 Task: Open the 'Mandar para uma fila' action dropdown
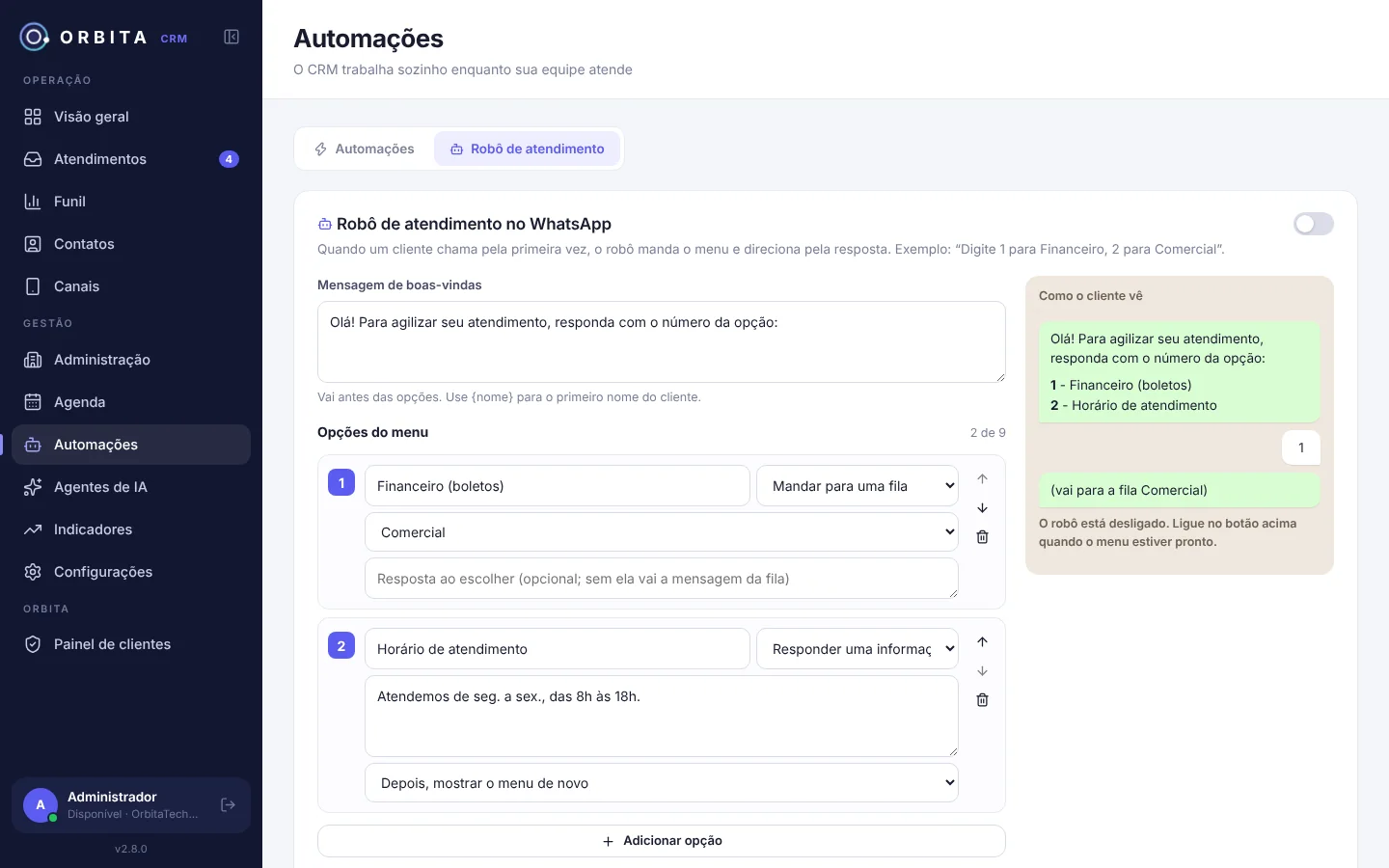(858, 486)
